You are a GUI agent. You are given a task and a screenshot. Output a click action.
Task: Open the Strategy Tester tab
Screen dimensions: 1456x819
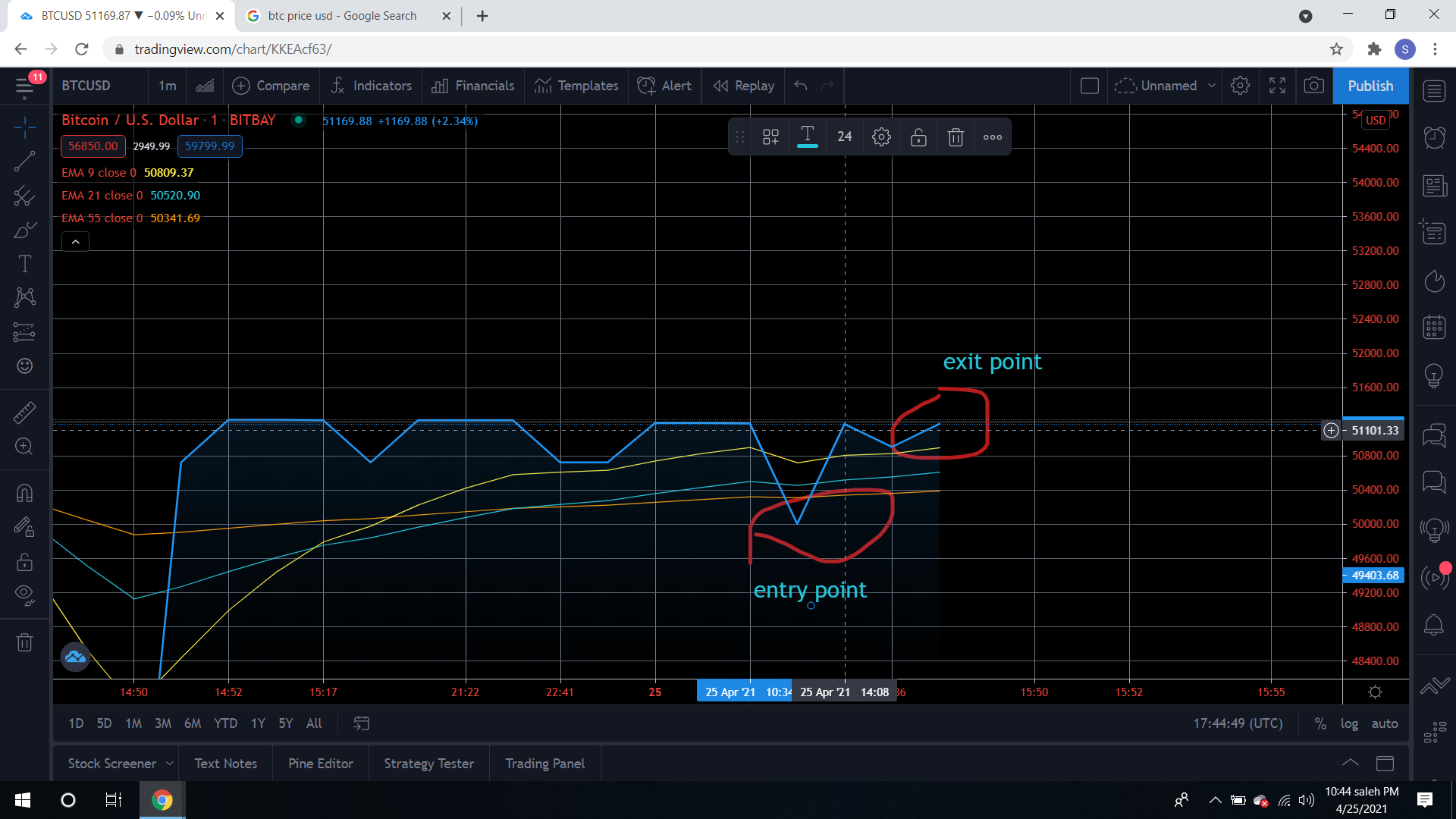(428, 764)
